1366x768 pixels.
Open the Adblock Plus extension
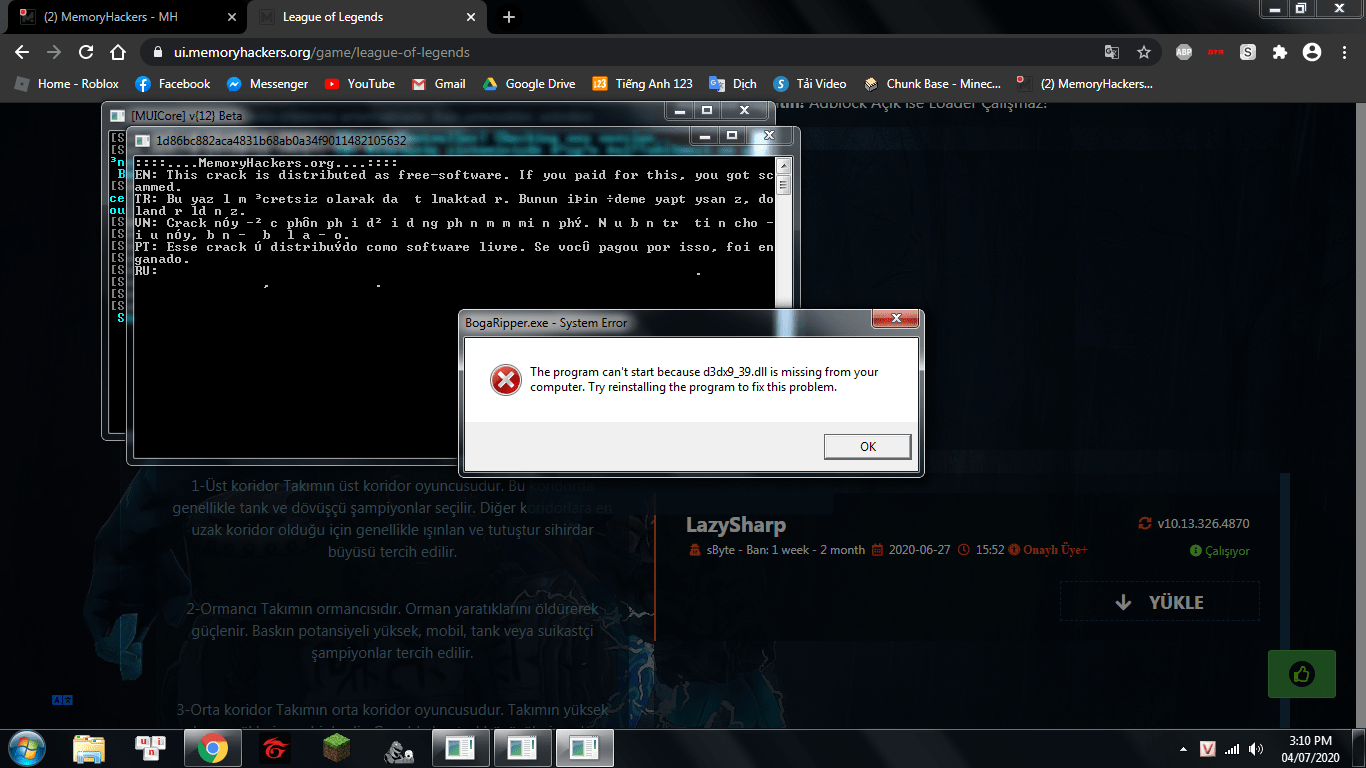pyautogui.click(x=1184, y=52)
